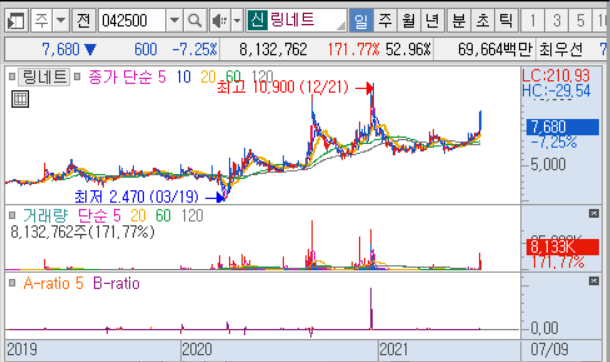Toggle the small square marker before 링네트 legend
Screen dimensions: 610x362
tap(12, 77)
